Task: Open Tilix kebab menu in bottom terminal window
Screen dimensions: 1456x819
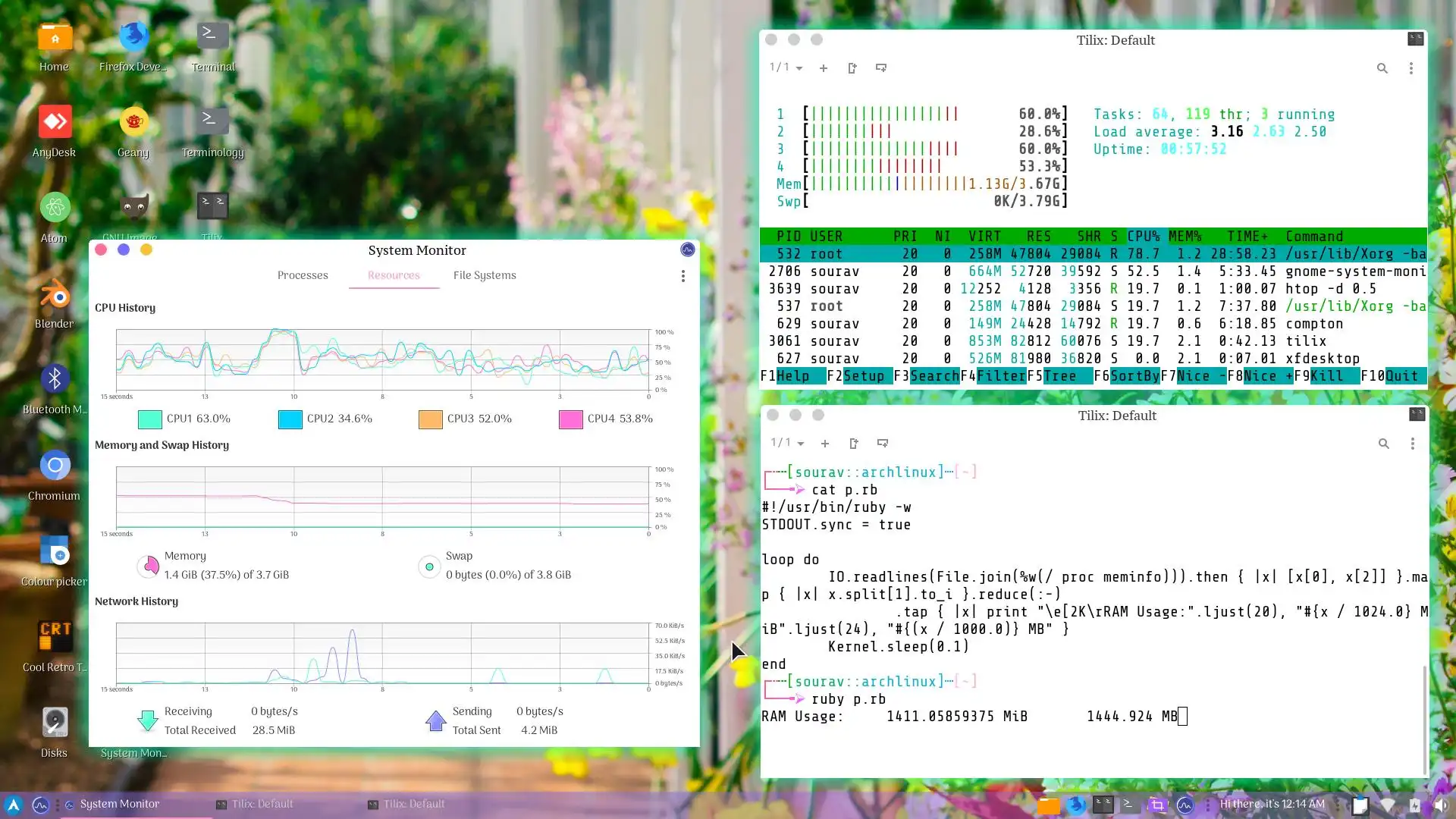Action: pyautogui.click(x=1412, y=444)
